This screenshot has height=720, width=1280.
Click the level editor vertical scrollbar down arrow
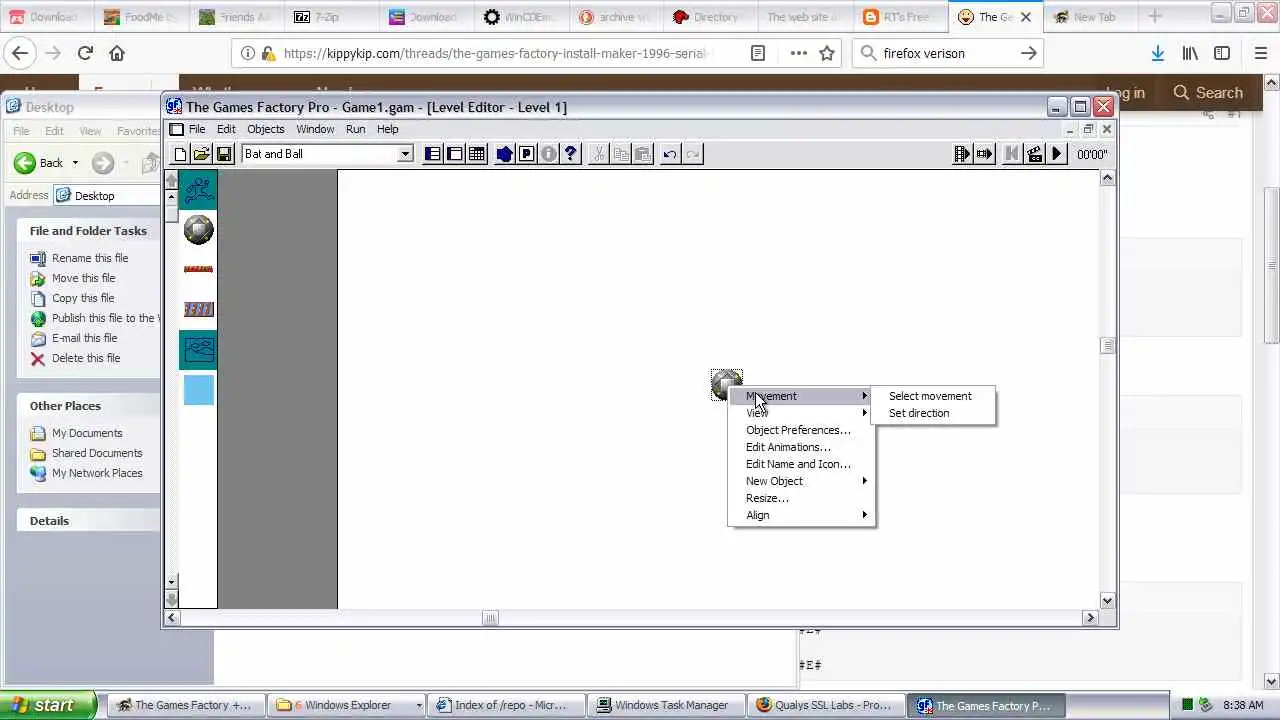click(1107, 601)
